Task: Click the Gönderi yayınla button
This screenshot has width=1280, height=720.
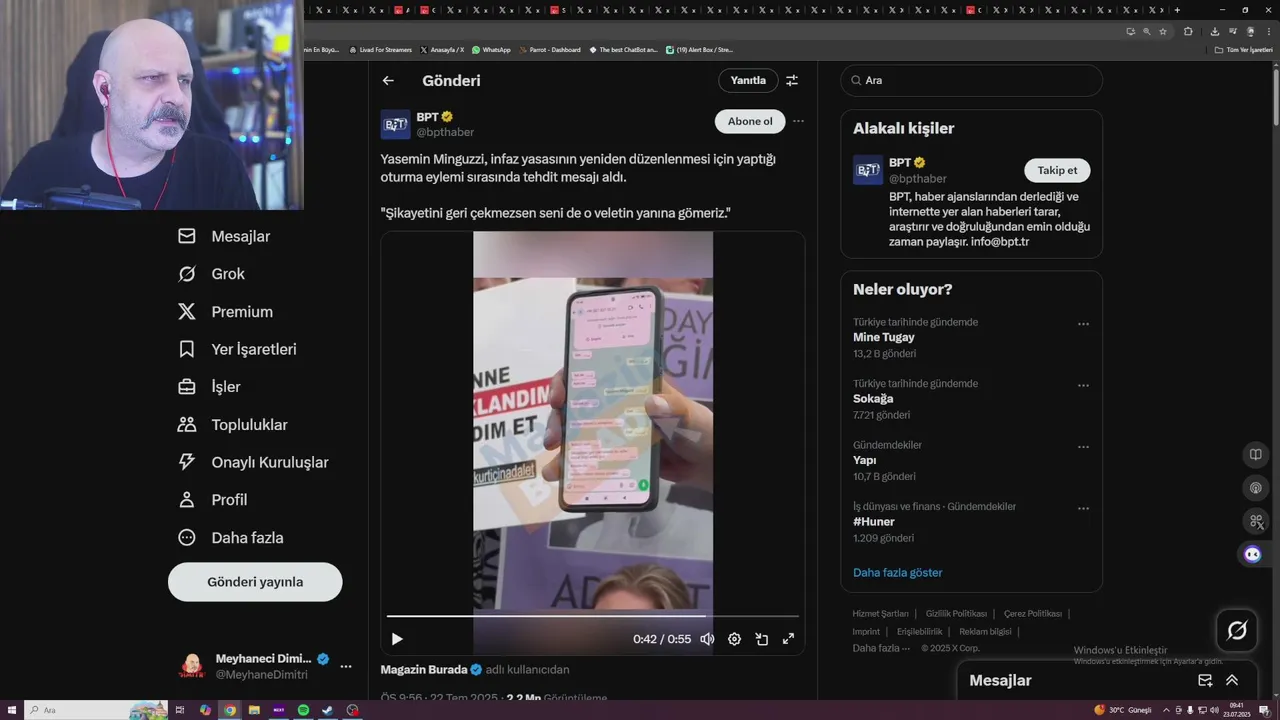Action: click(x=255, y=582)
